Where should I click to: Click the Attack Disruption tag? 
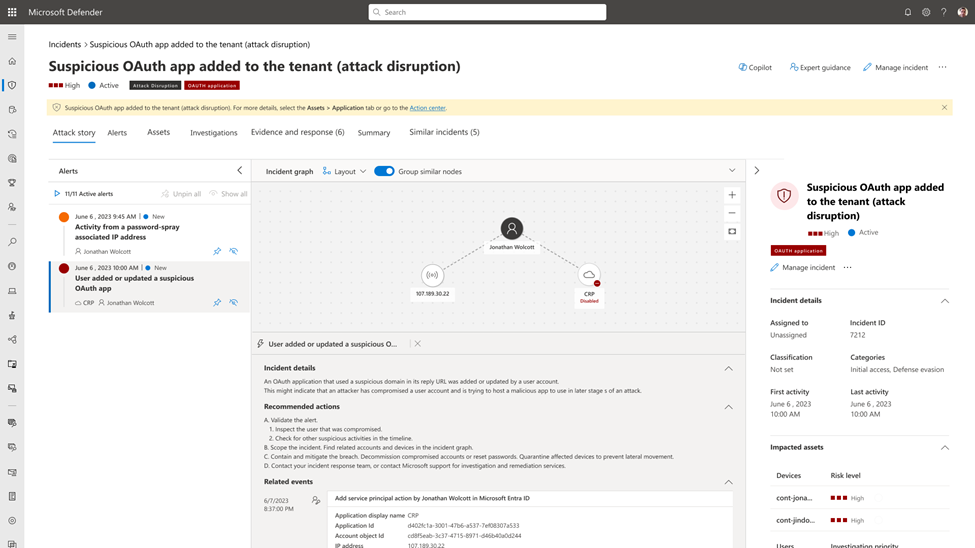155,85
